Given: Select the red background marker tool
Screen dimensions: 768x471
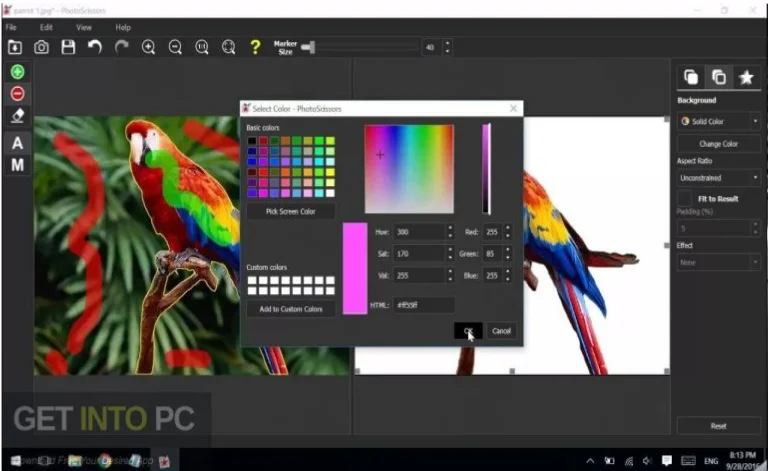Looking at the screenshot, I should pos(18,94).
